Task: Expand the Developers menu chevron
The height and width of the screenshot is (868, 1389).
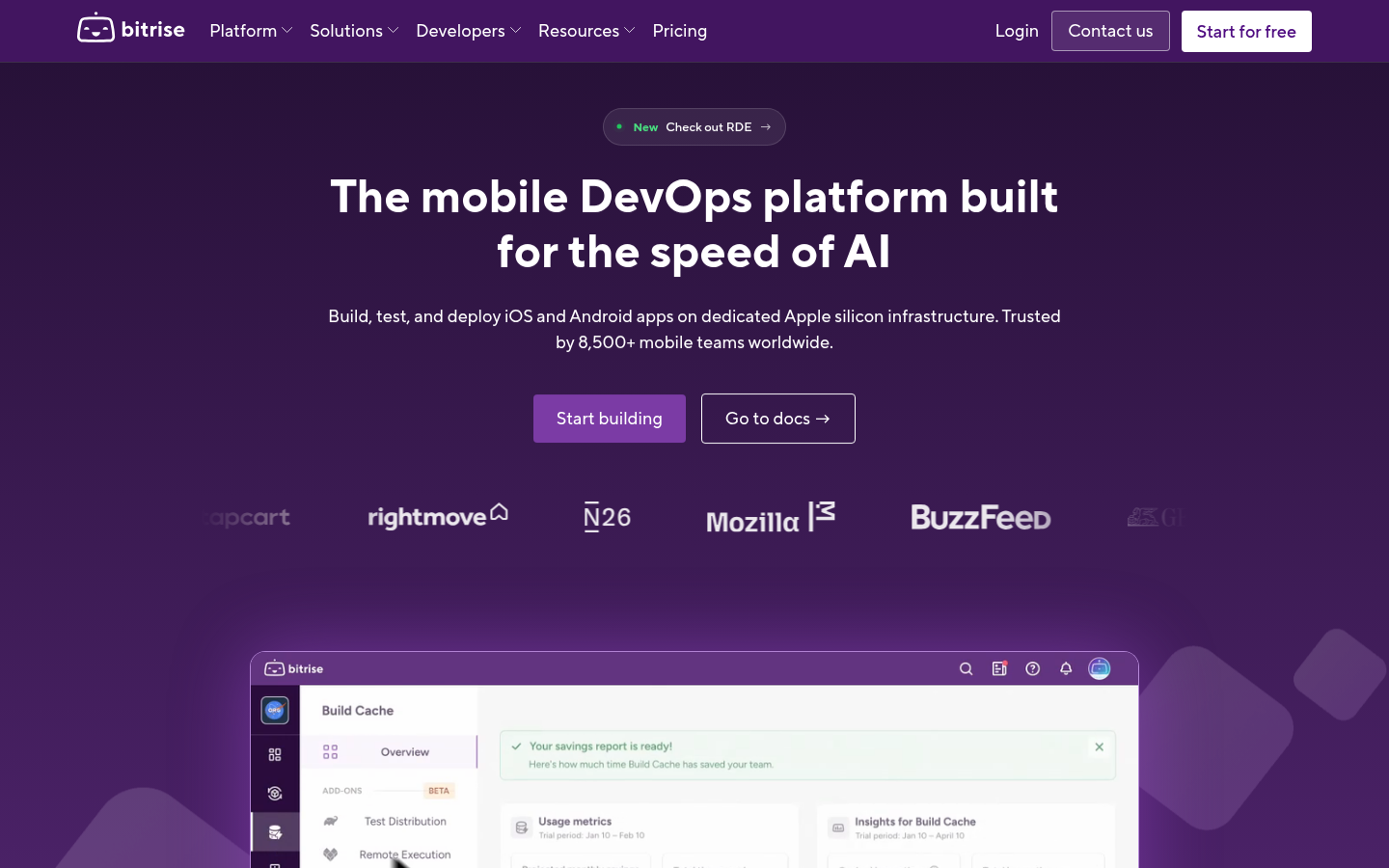Action: [515, 31]
